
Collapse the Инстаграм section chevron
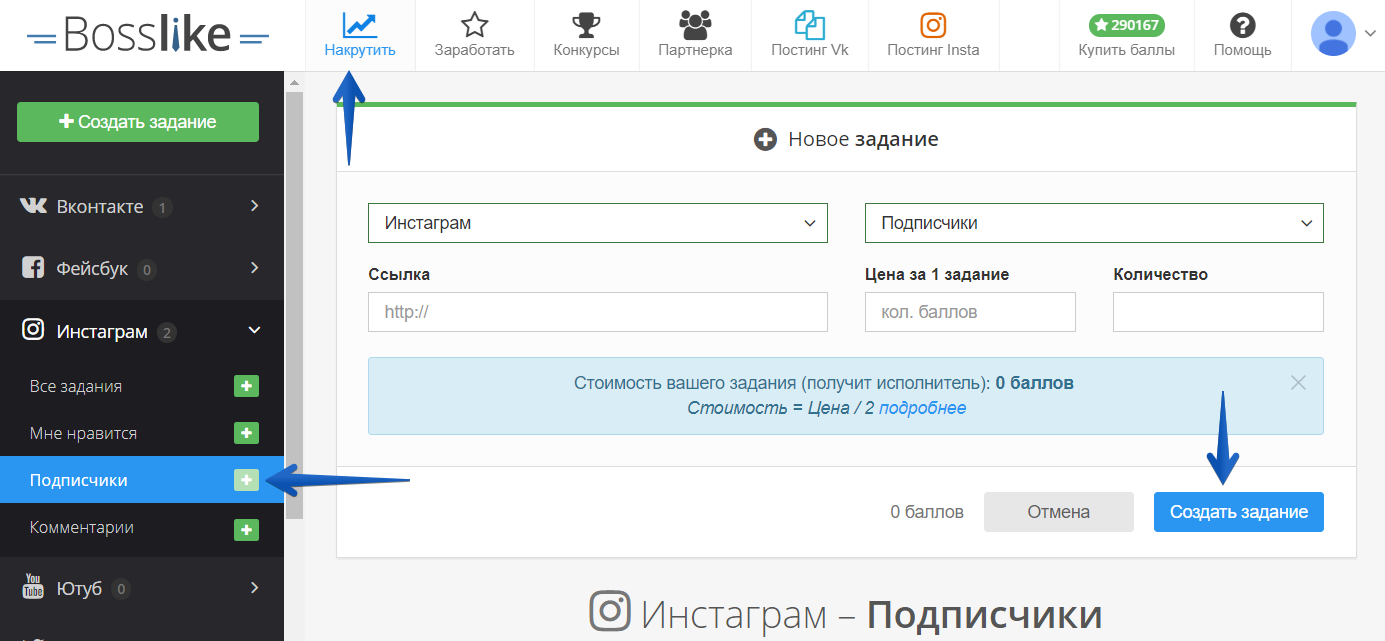pos(254,330)
